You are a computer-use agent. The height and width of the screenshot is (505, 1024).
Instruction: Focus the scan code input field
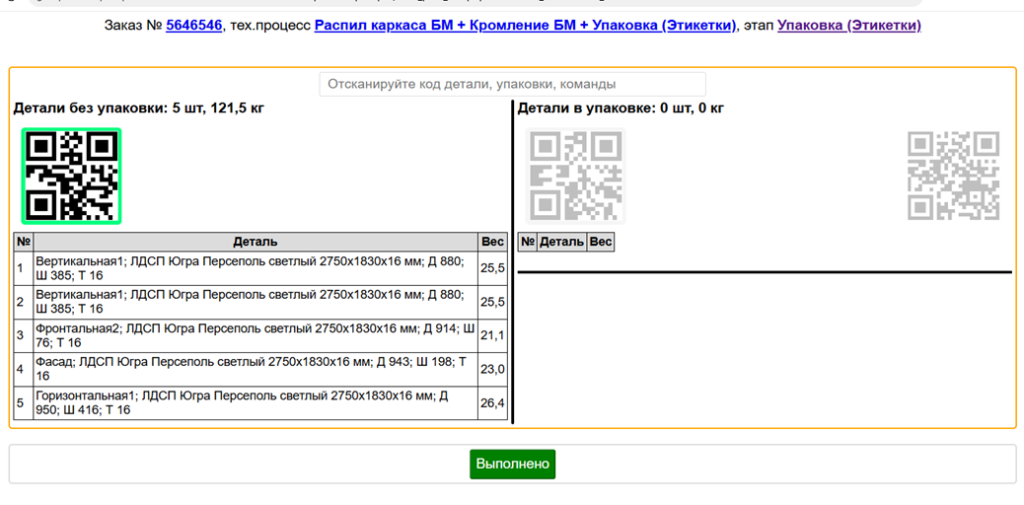(512, 85)
